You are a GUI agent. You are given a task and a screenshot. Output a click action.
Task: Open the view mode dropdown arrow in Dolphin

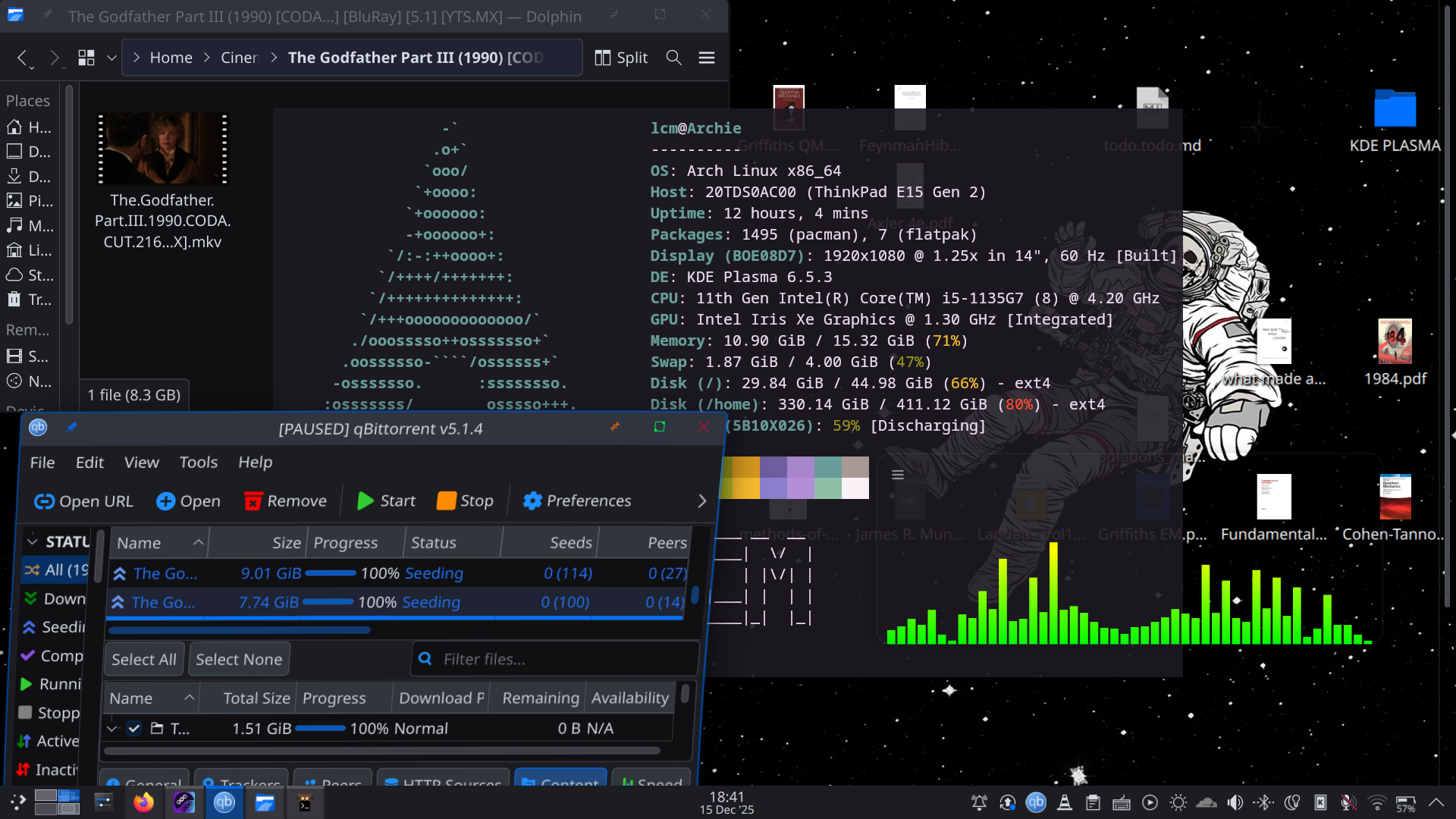tap(111, 58)
